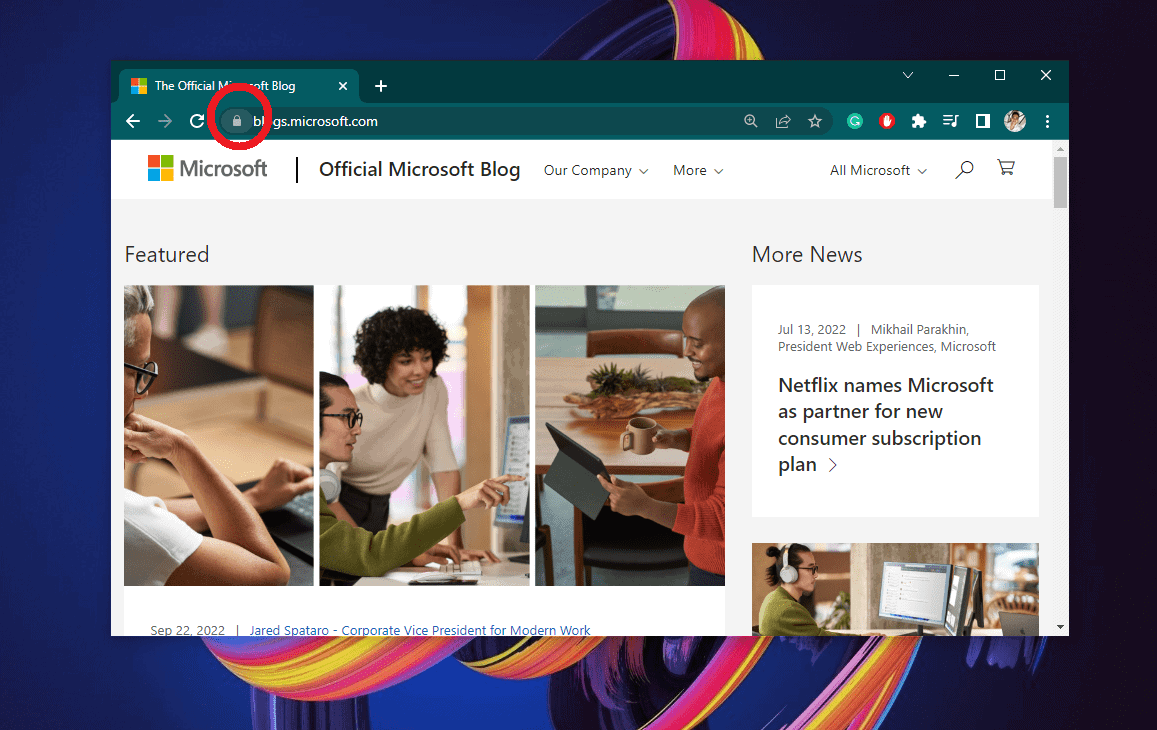
Task: Open the media control playlist icon
Action: 950,121
